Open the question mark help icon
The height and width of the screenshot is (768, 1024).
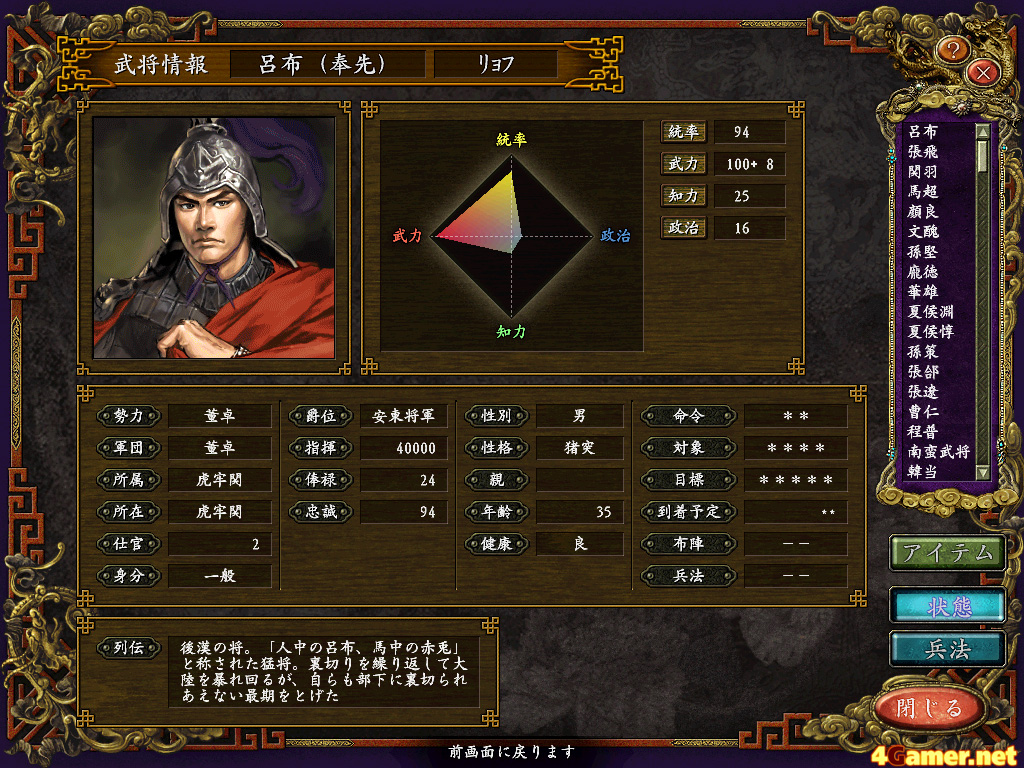click(x=953, y=50)
